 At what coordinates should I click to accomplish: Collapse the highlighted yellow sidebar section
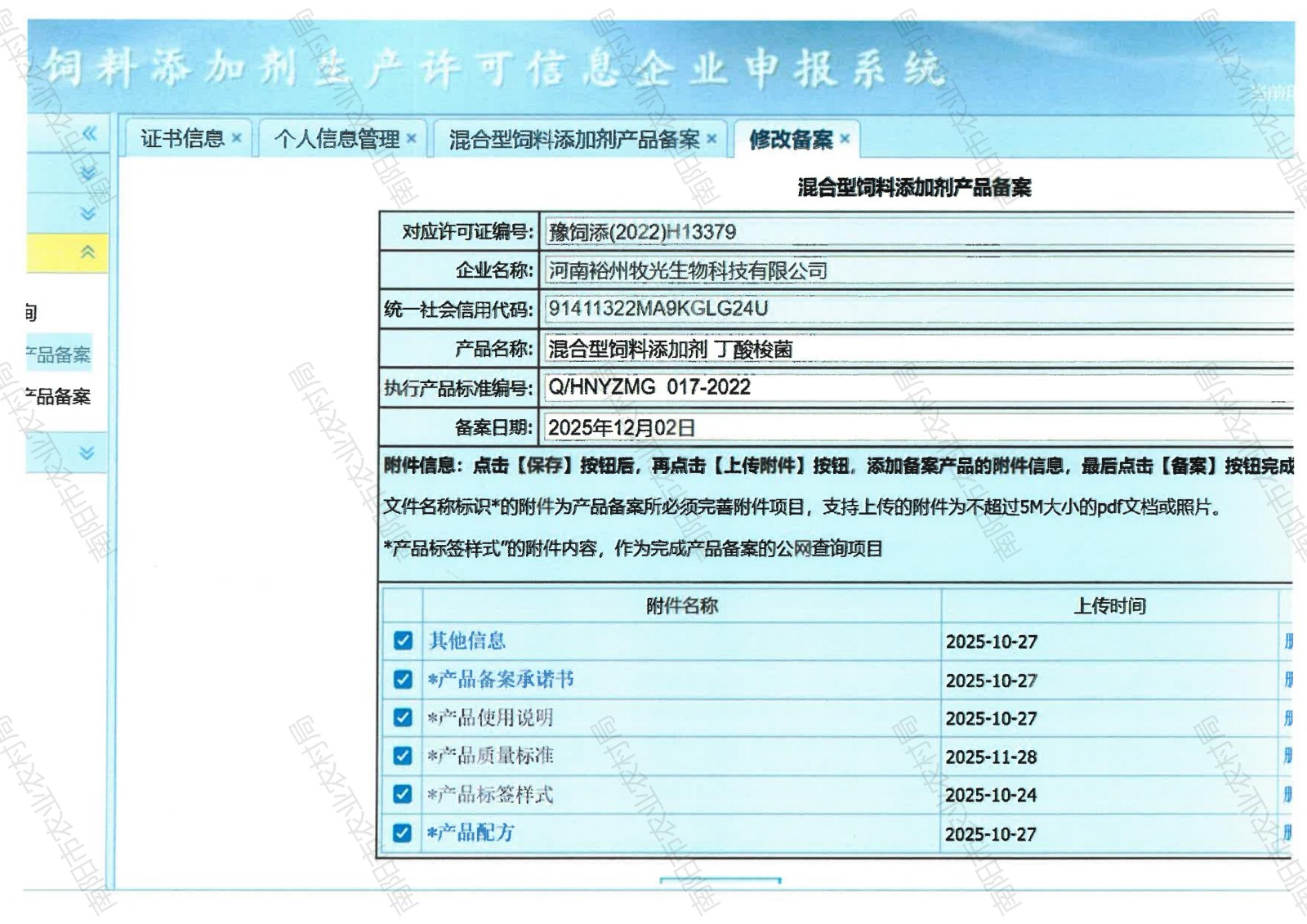pos(88,252)
